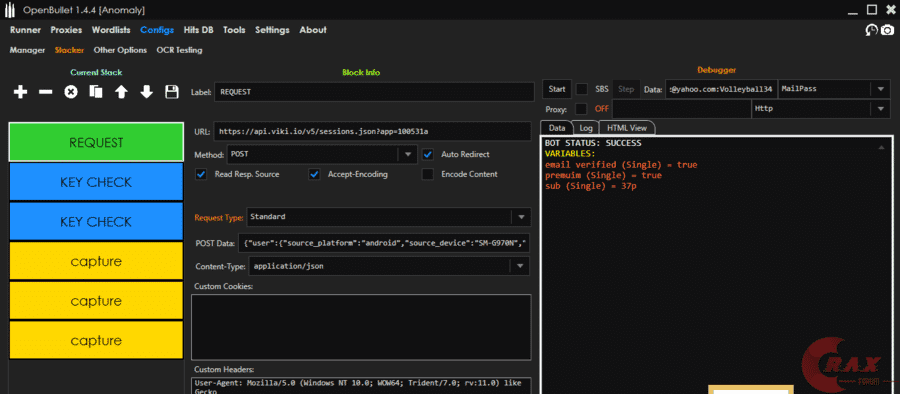Remove the selected block with minus icon

45,92
